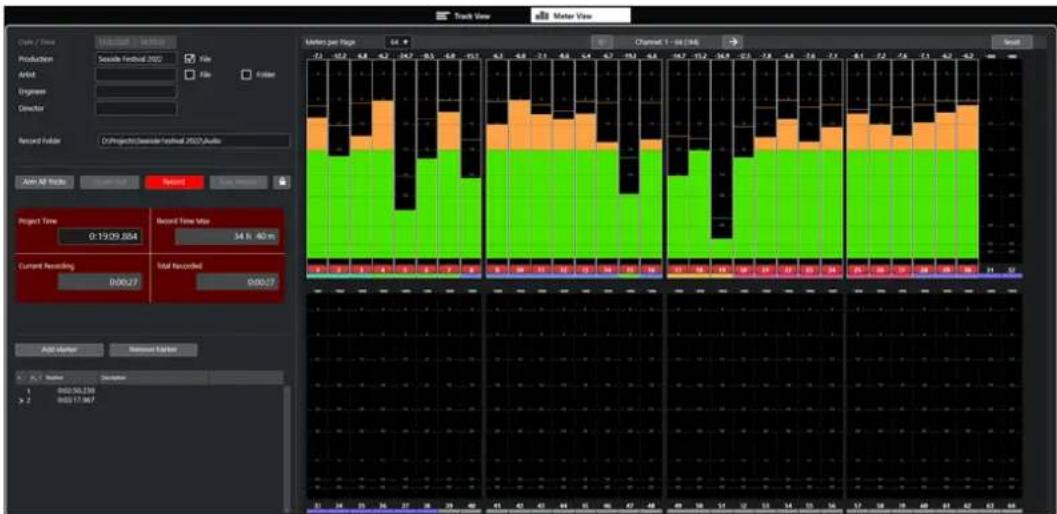Click the lock icon beside the record controls

(282, 182)
